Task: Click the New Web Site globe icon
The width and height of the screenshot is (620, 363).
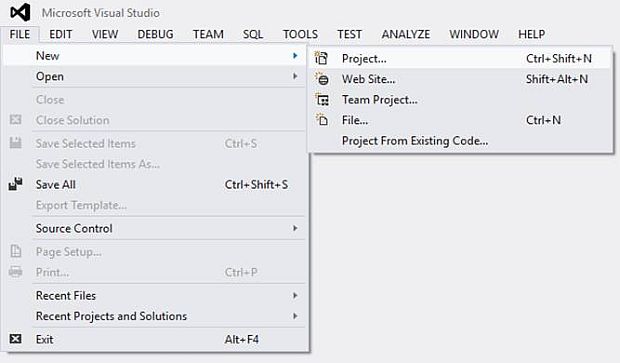Action: 322,79
